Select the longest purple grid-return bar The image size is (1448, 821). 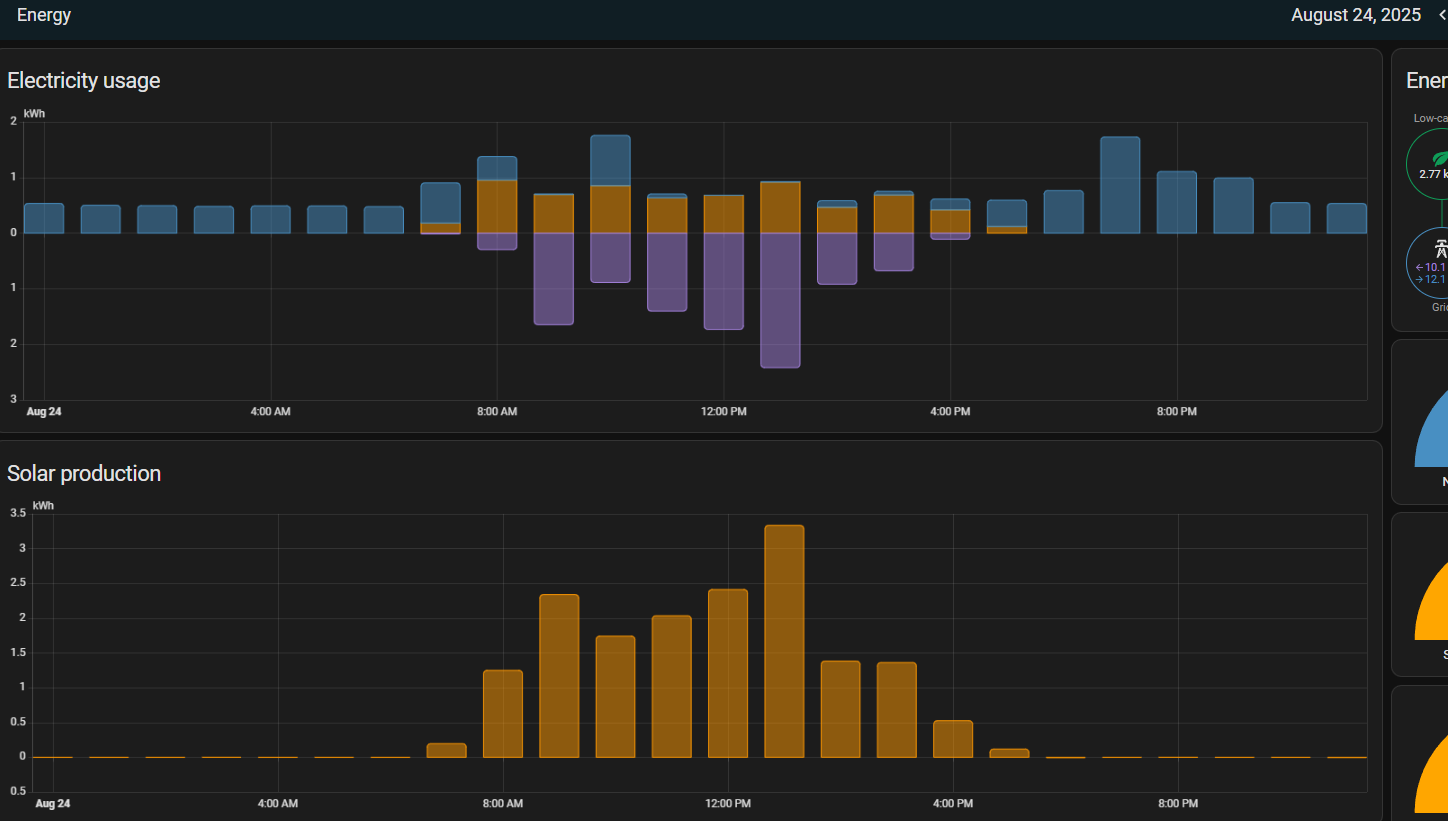pyautogui.click(x=780, y=300)
